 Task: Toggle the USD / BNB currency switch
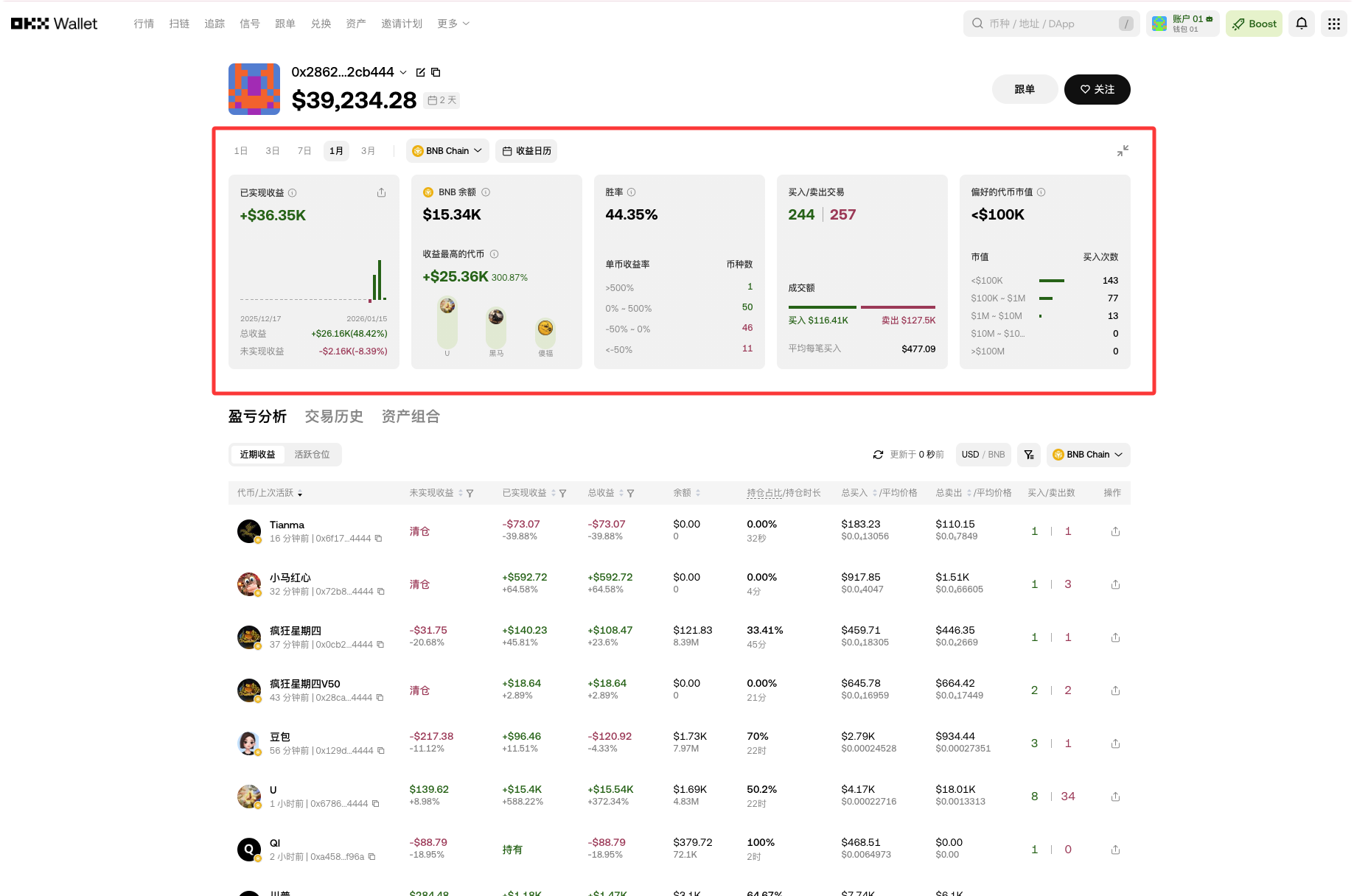[983, 455]
